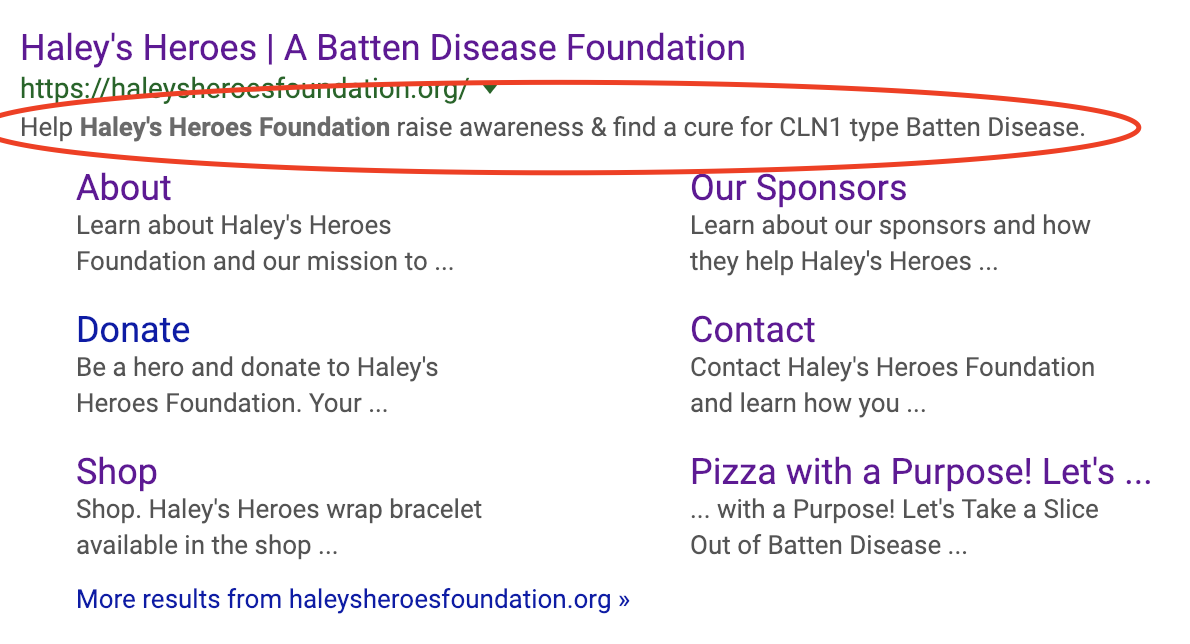
Task: Open the Haley's Heroes main result title
Action: coord(382,47)
